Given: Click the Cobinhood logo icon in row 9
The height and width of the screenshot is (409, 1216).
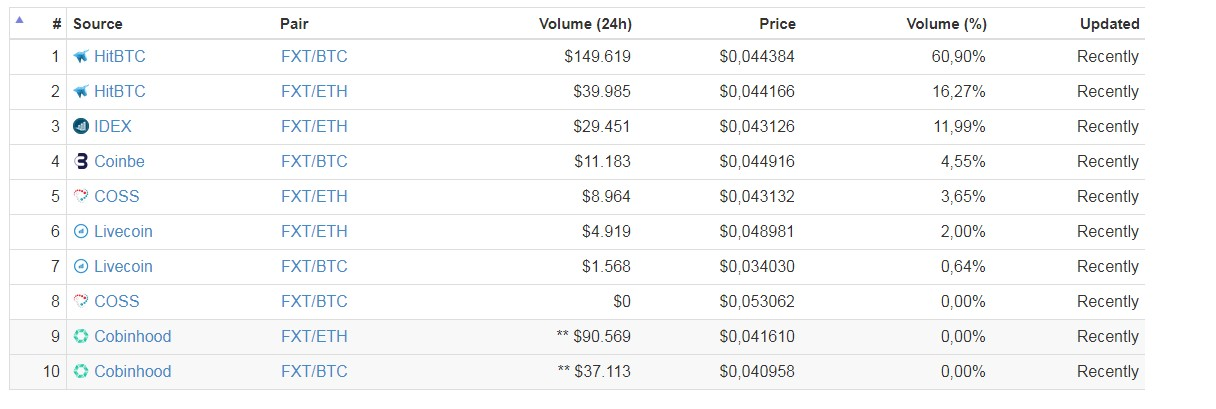Looking at the screenshot, I should [x=81, y=337].
